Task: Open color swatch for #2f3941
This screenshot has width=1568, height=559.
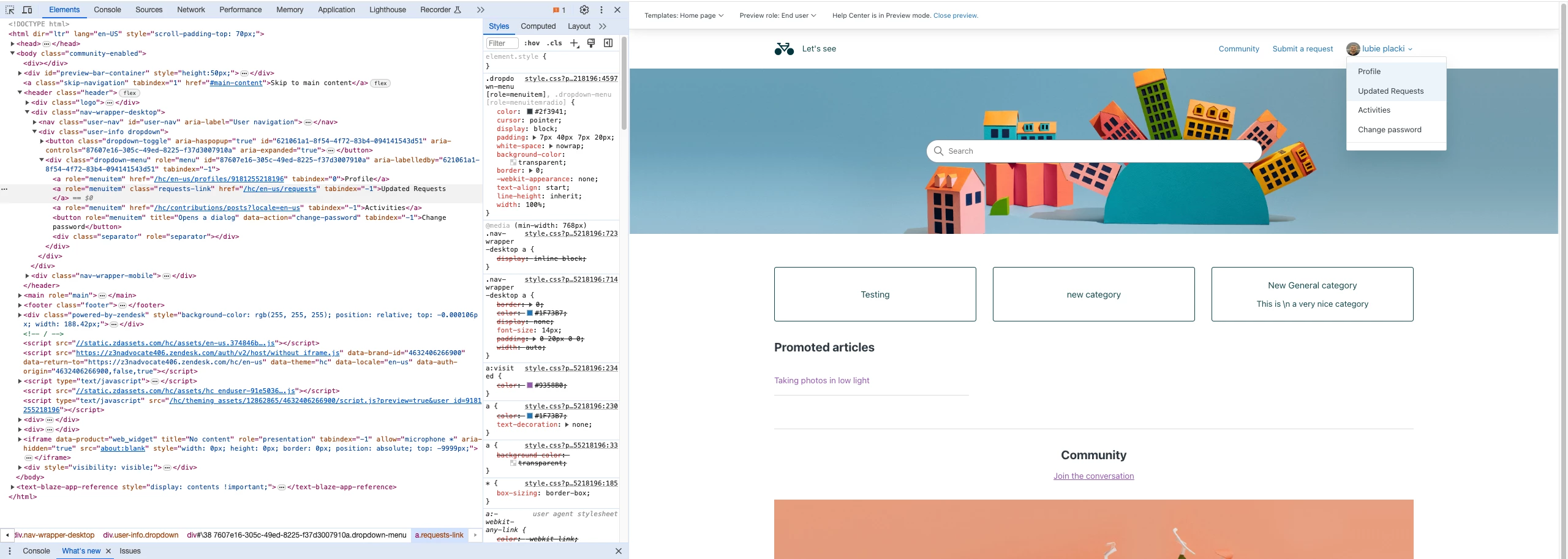Action: click(x=530, y=112)
